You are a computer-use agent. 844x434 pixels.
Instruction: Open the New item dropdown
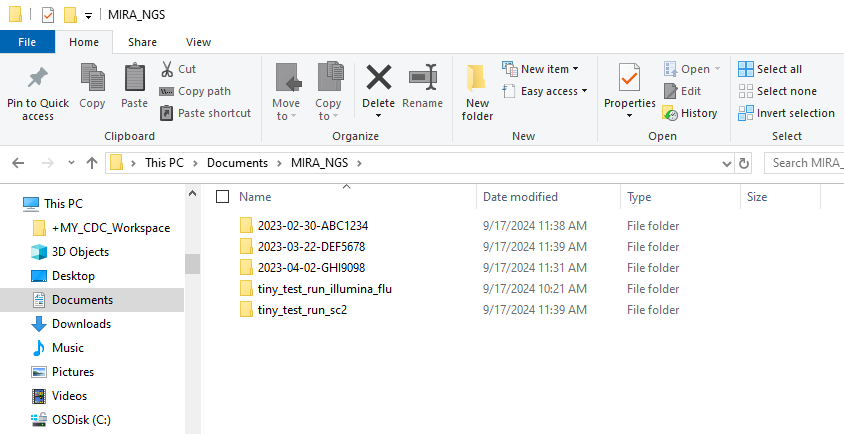click(x=540, y=69)
